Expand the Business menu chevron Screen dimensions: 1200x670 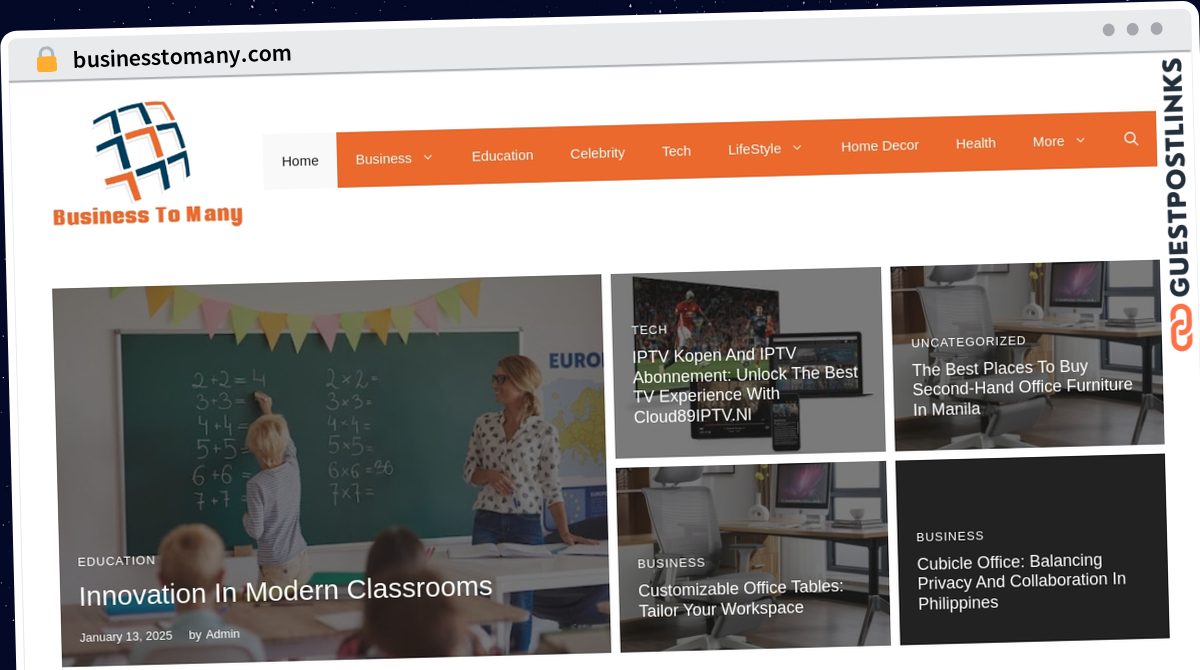[428, 157]
